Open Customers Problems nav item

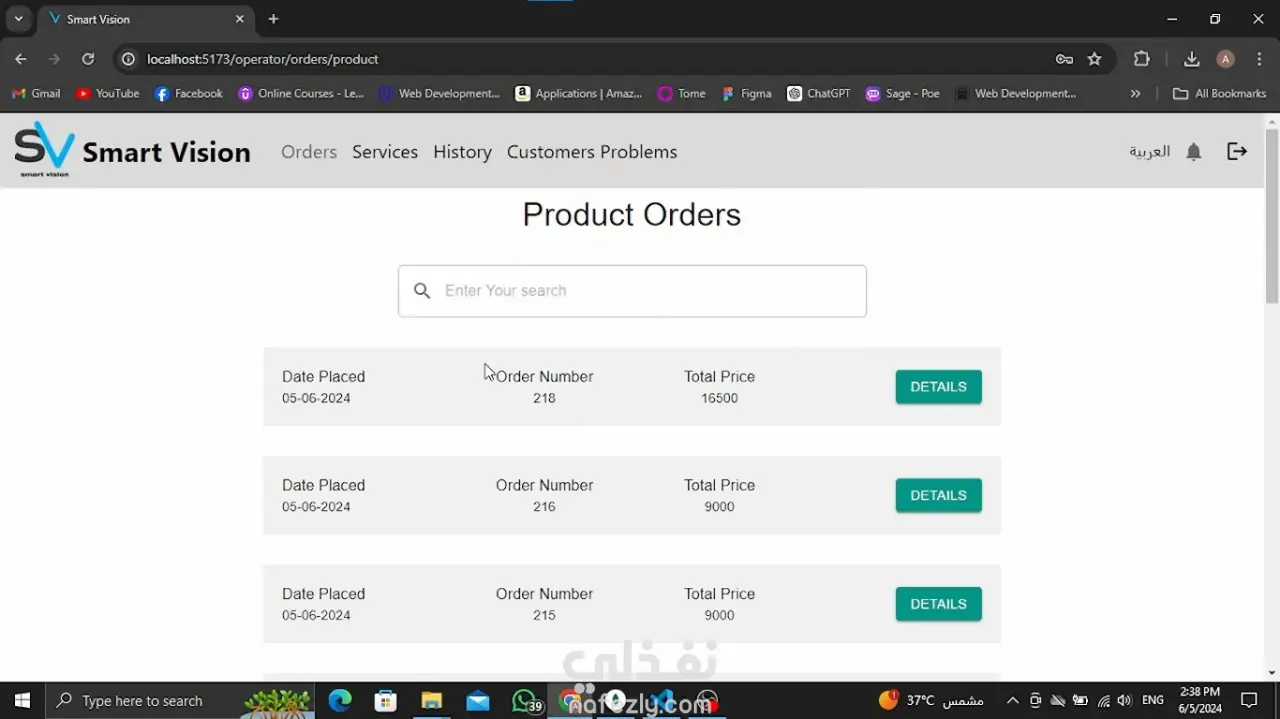click(592, 152)
